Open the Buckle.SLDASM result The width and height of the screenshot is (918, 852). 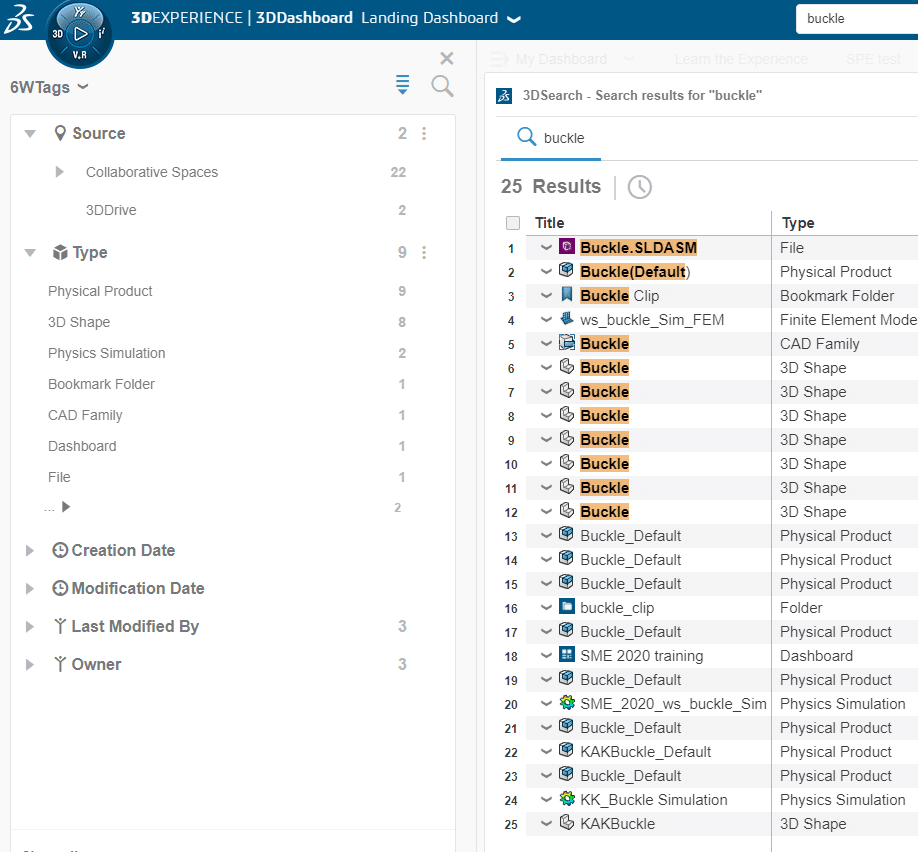638,248
